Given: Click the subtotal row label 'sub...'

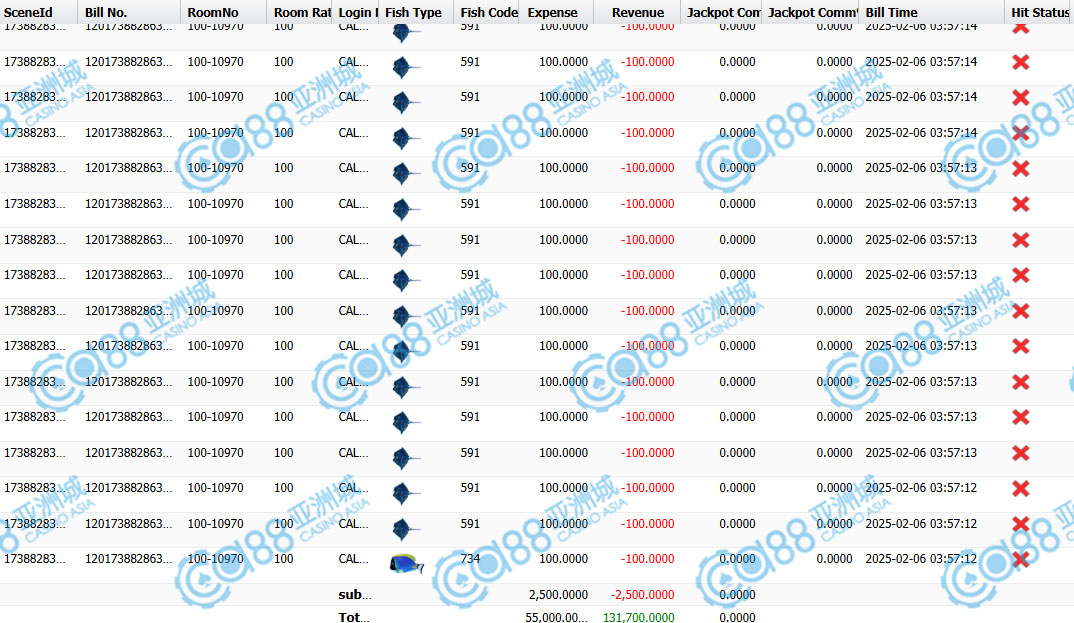Looking at the screenshot, I should 354,594.
